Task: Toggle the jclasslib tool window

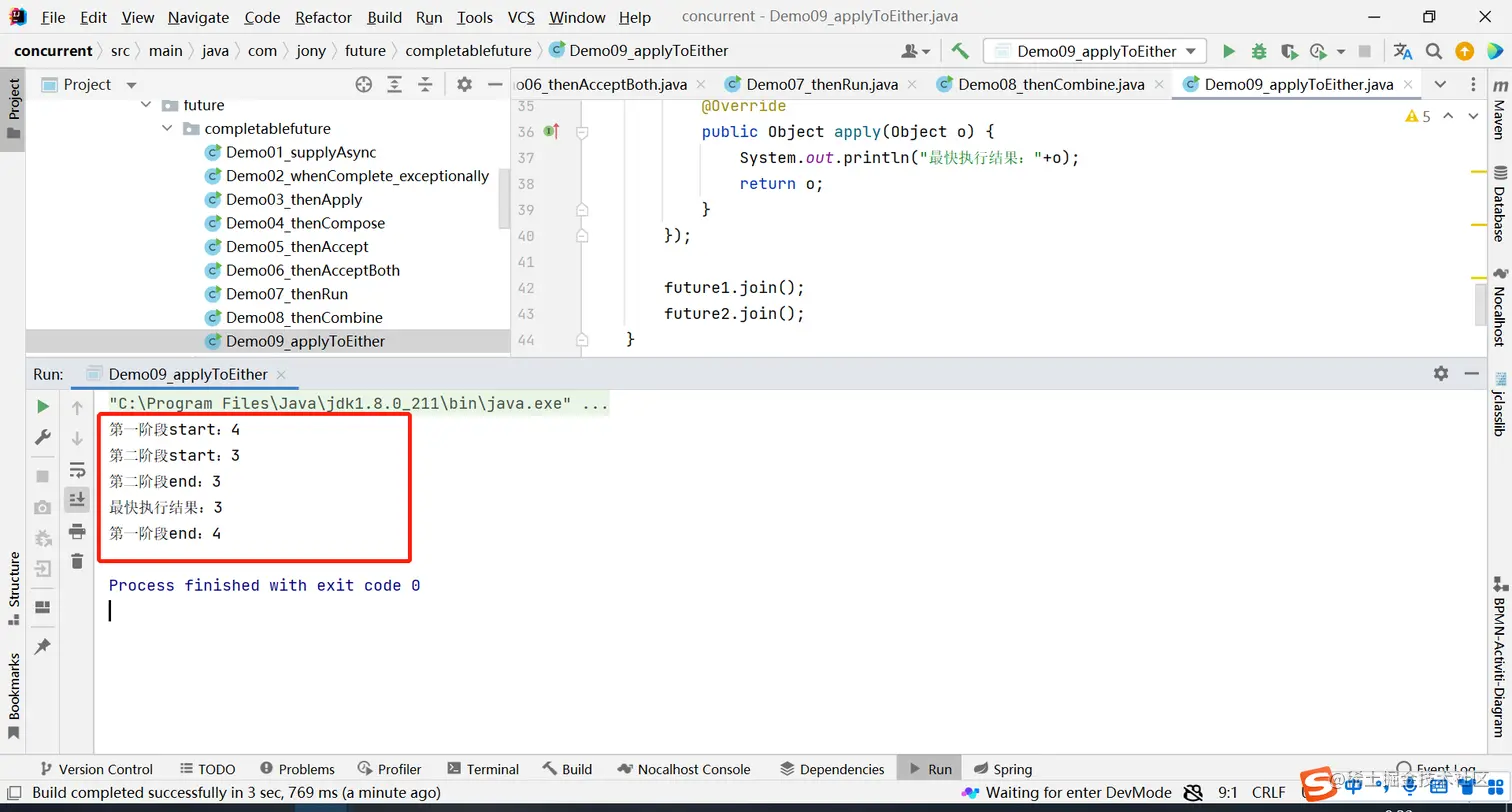Action: tap(1499, 404)
